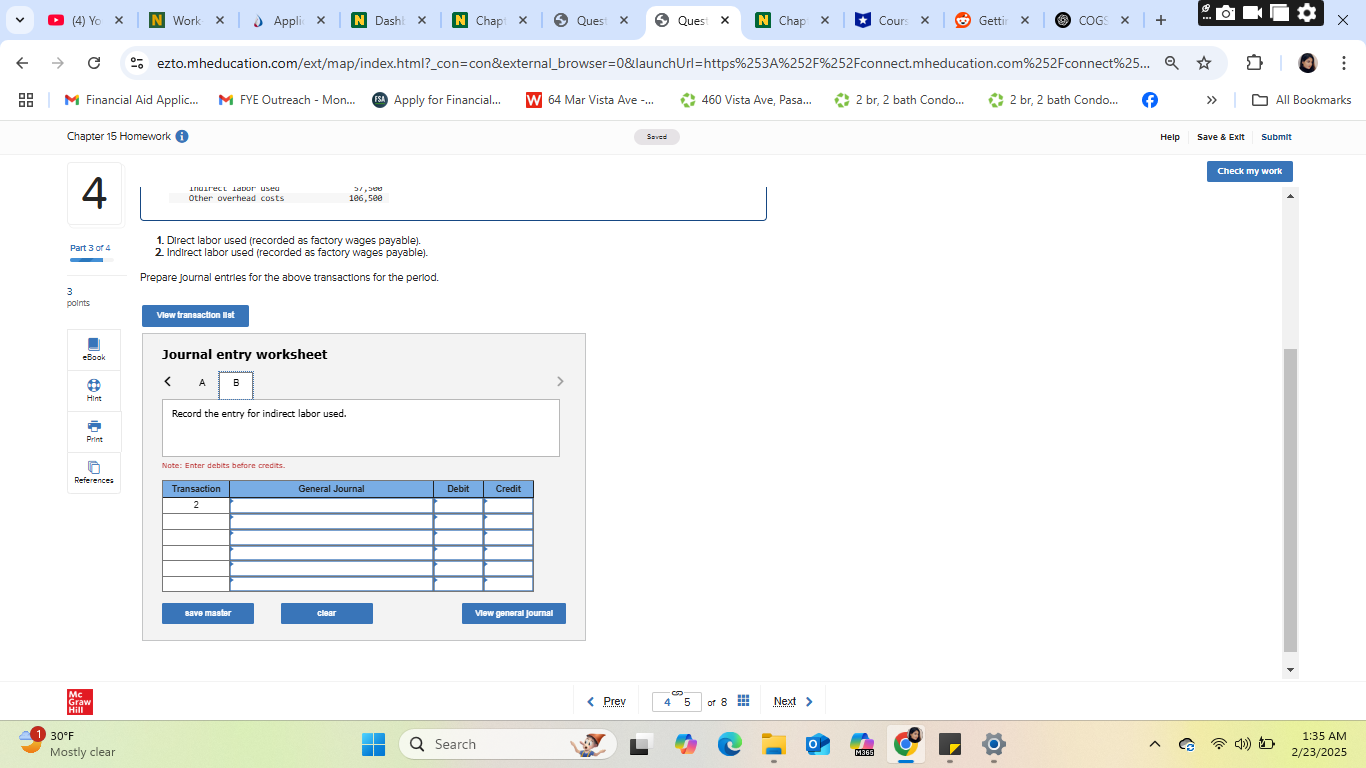Select journal entry tab A
Viewport: 1366px width, 768px height.
pyautogui.click(x=202, y=382)
